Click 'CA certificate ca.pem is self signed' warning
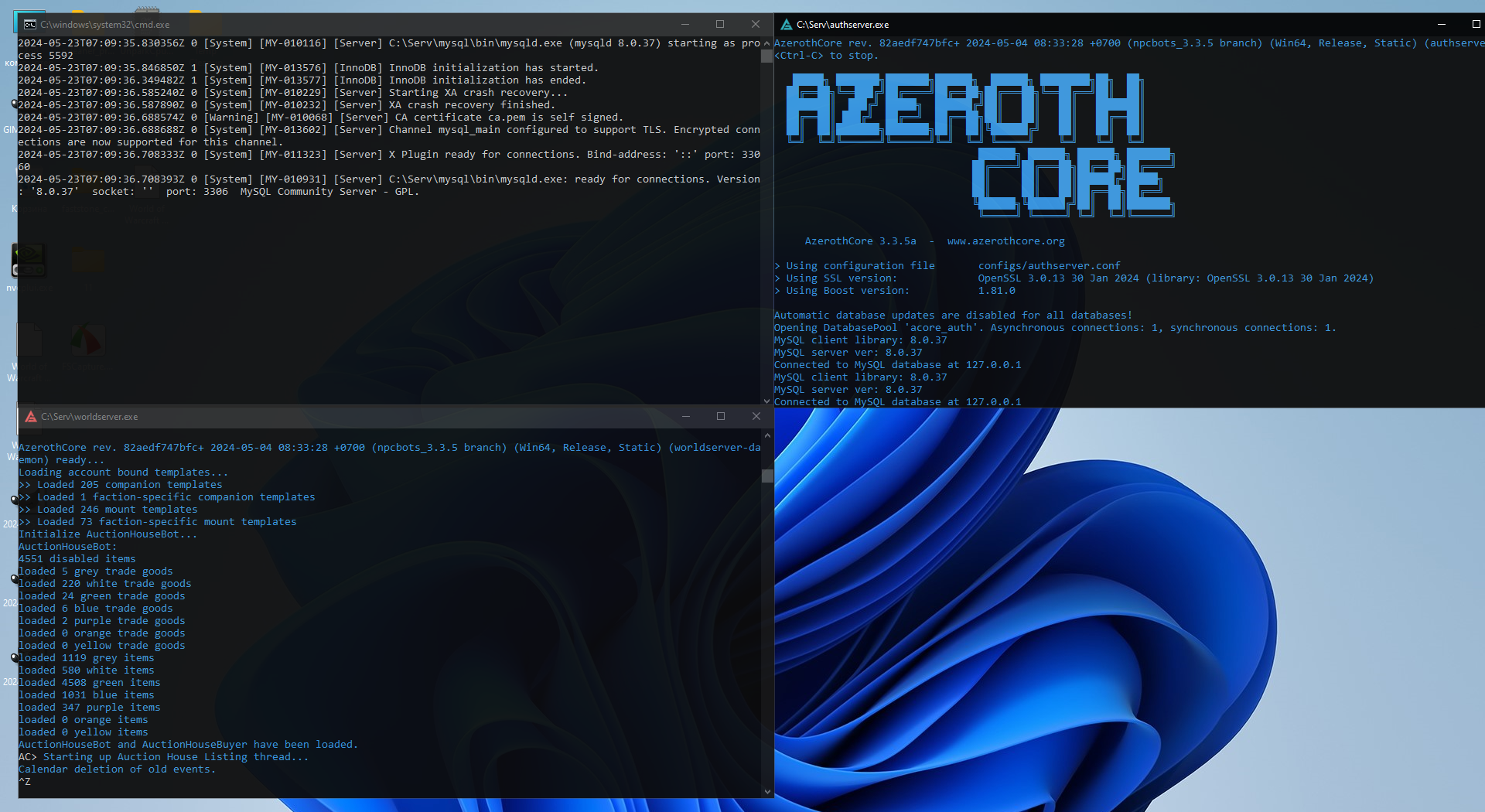 coord(320,118)
